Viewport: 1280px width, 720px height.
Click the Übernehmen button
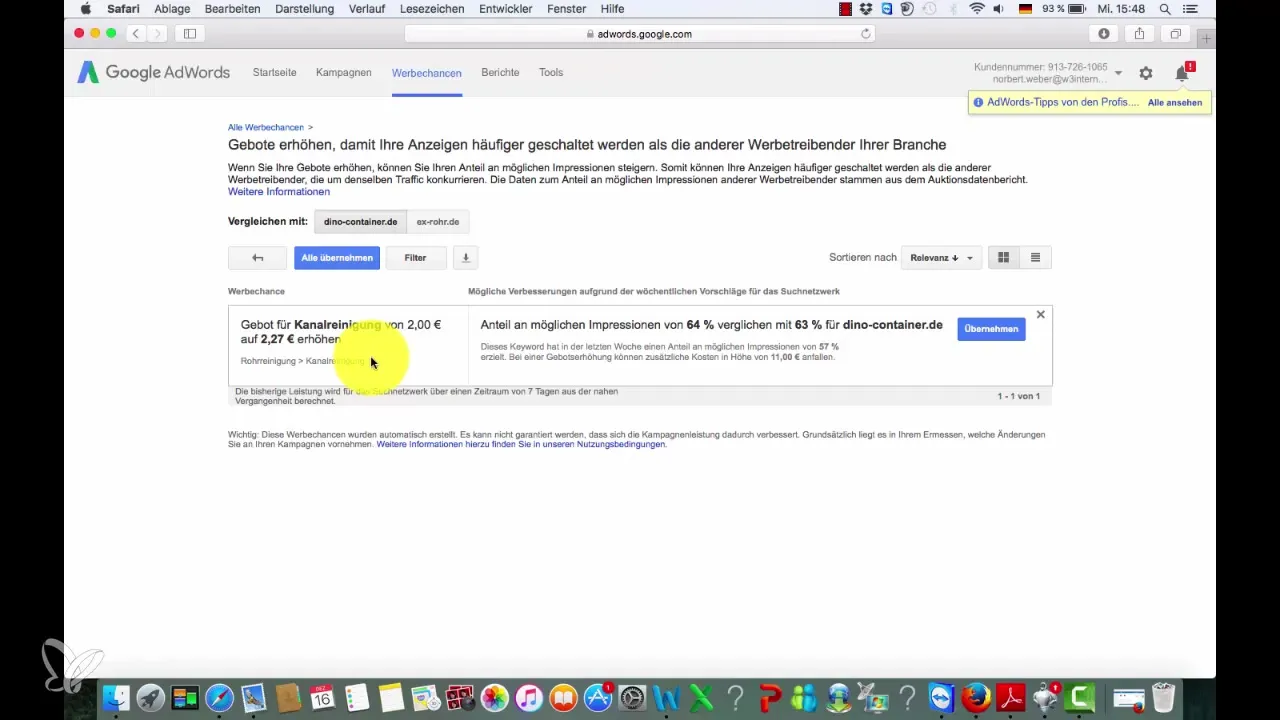(991, 329)
